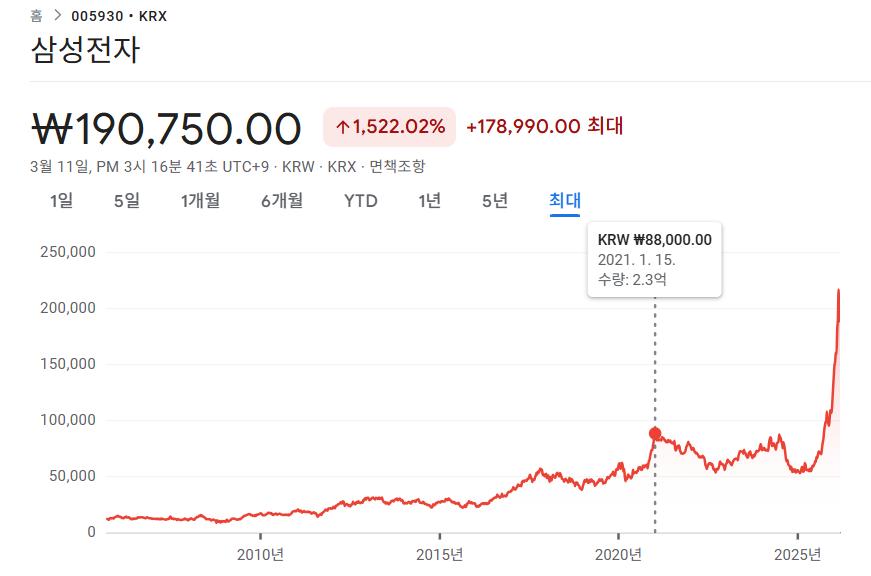Click the +178,990.00 최대 change text

[545, 126]
